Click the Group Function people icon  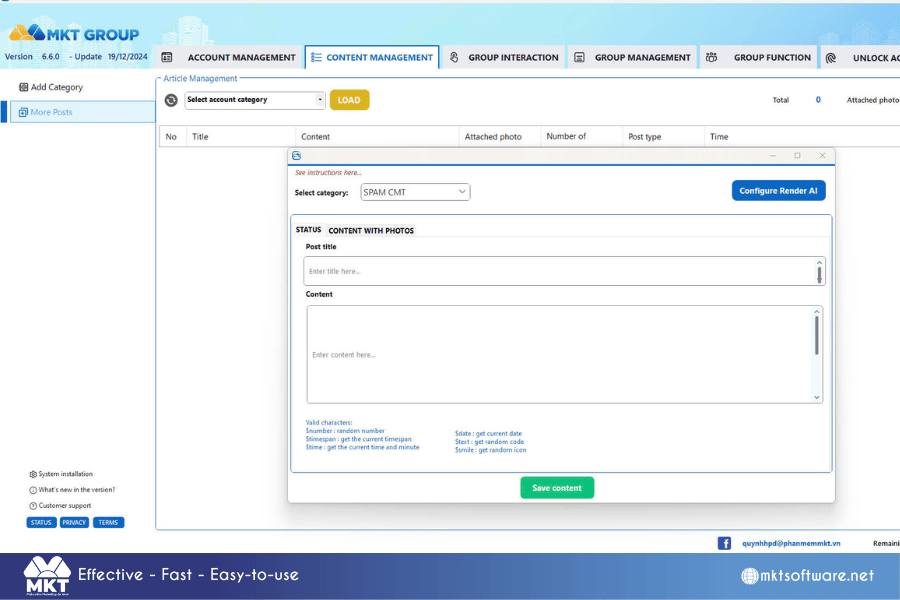pos(711,57)
